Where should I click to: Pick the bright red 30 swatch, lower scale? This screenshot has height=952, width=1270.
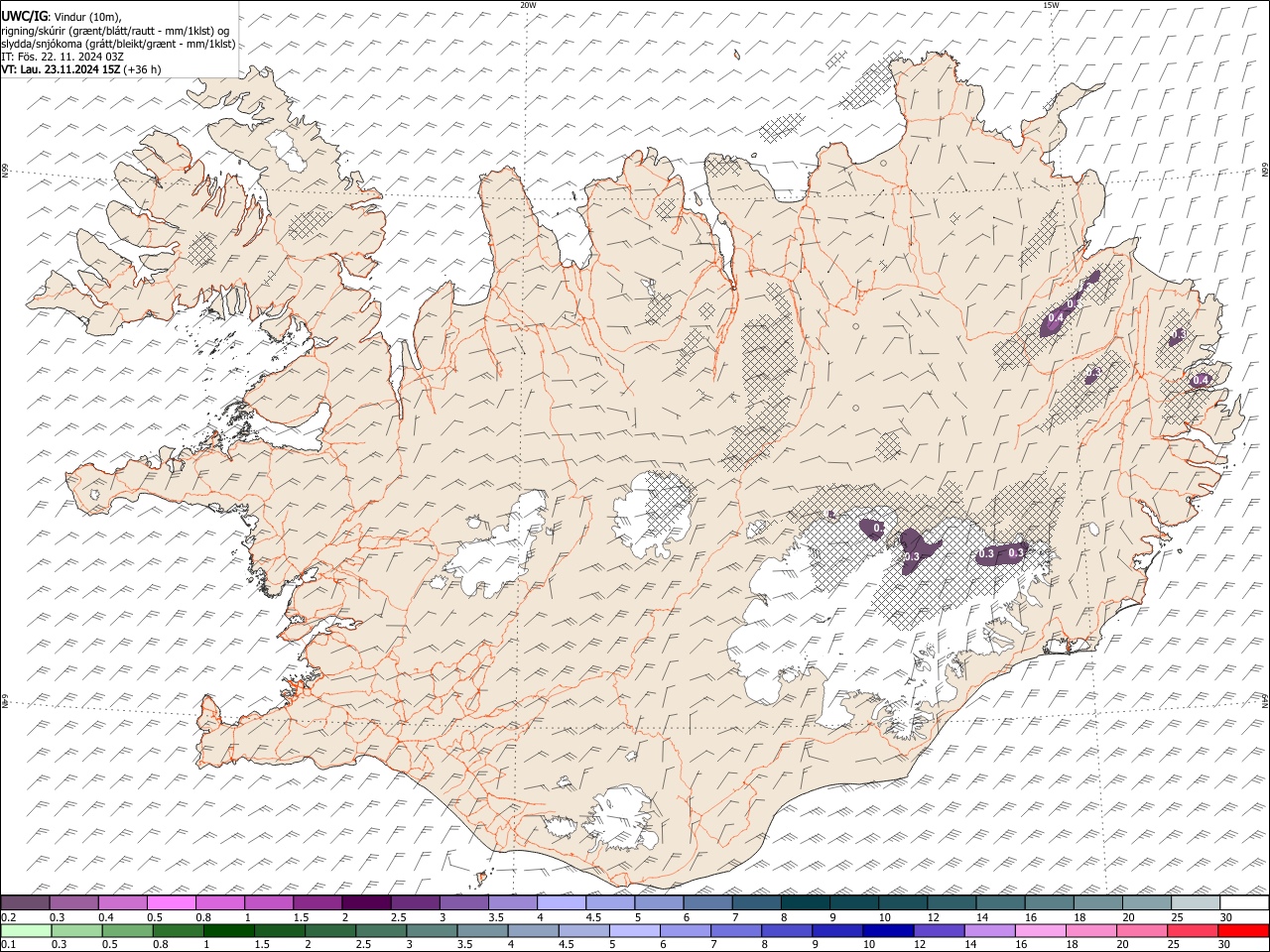(1243, 930)
